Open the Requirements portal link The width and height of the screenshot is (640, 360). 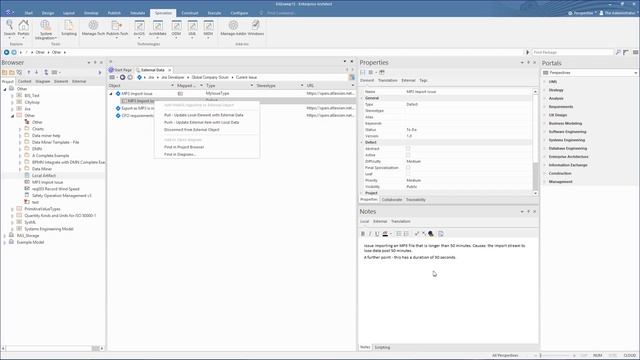click(561, 107)
